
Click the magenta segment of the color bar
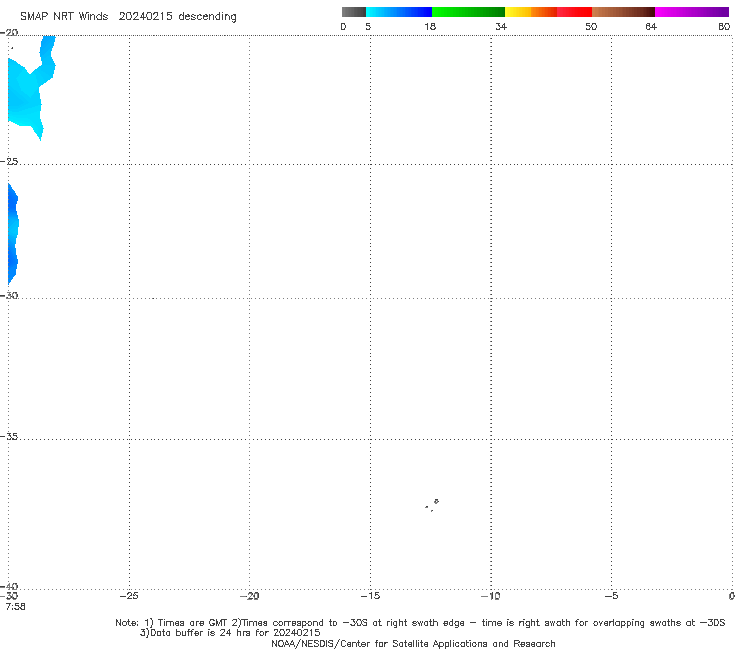(691, 12)
